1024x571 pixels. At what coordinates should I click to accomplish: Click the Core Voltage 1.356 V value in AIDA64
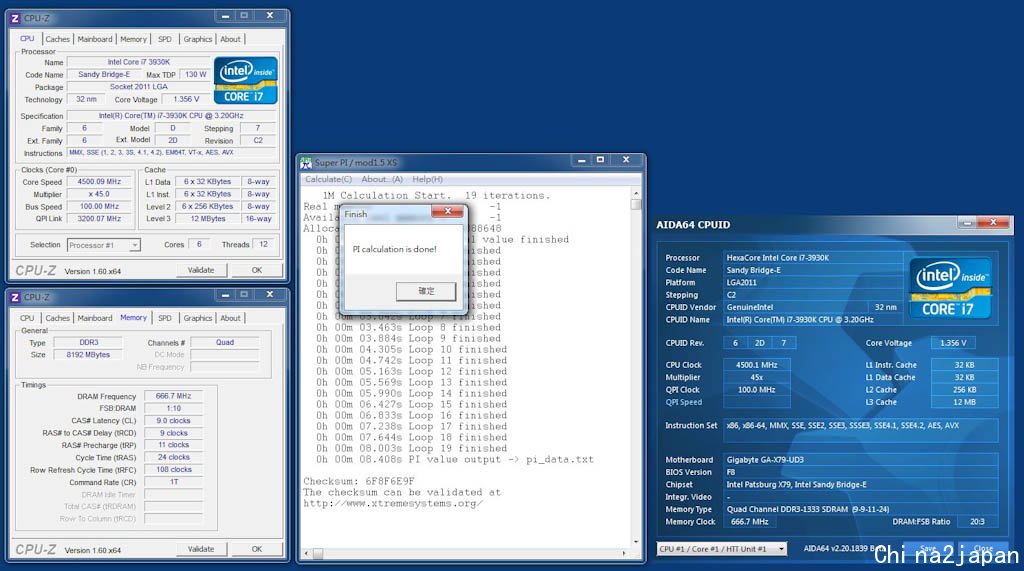953,342
